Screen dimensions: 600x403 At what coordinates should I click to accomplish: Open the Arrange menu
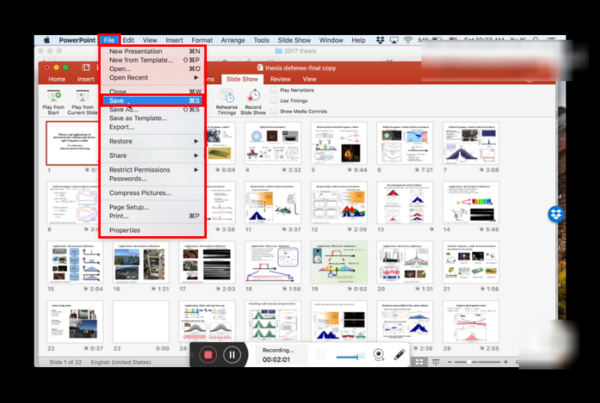pos(233,40)
